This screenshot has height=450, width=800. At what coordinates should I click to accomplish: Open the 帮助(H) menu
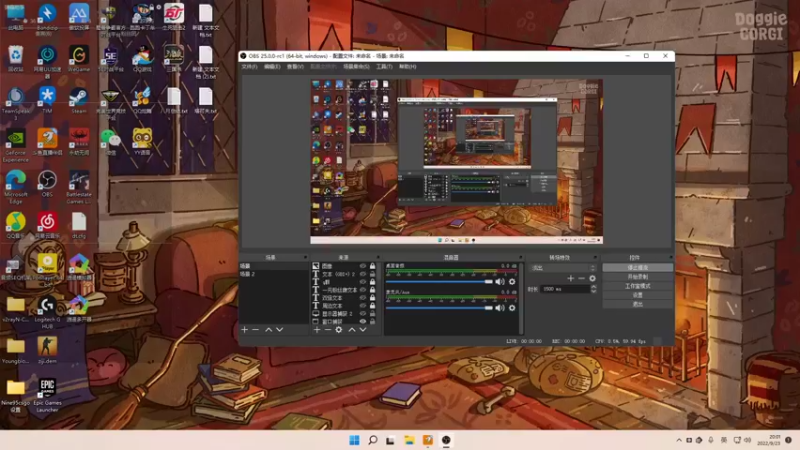[x=408, y=67]
